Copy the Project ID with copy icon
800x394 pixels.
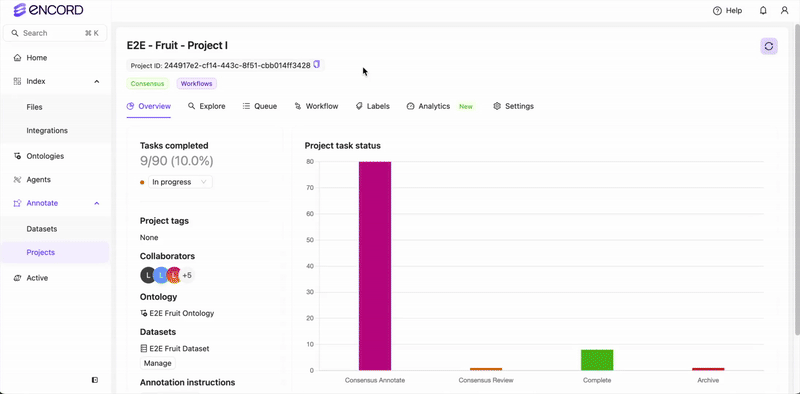click(317, 65)
